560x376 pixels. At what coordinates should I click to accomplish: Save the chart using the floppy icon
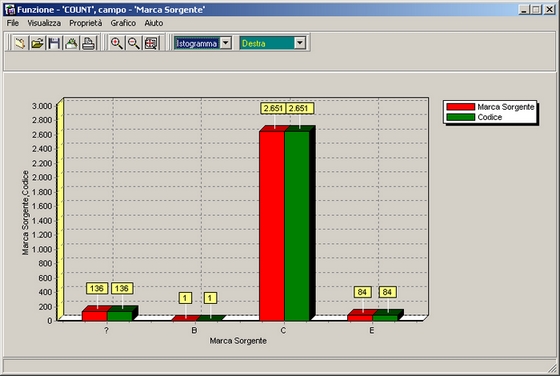(54, 43)
